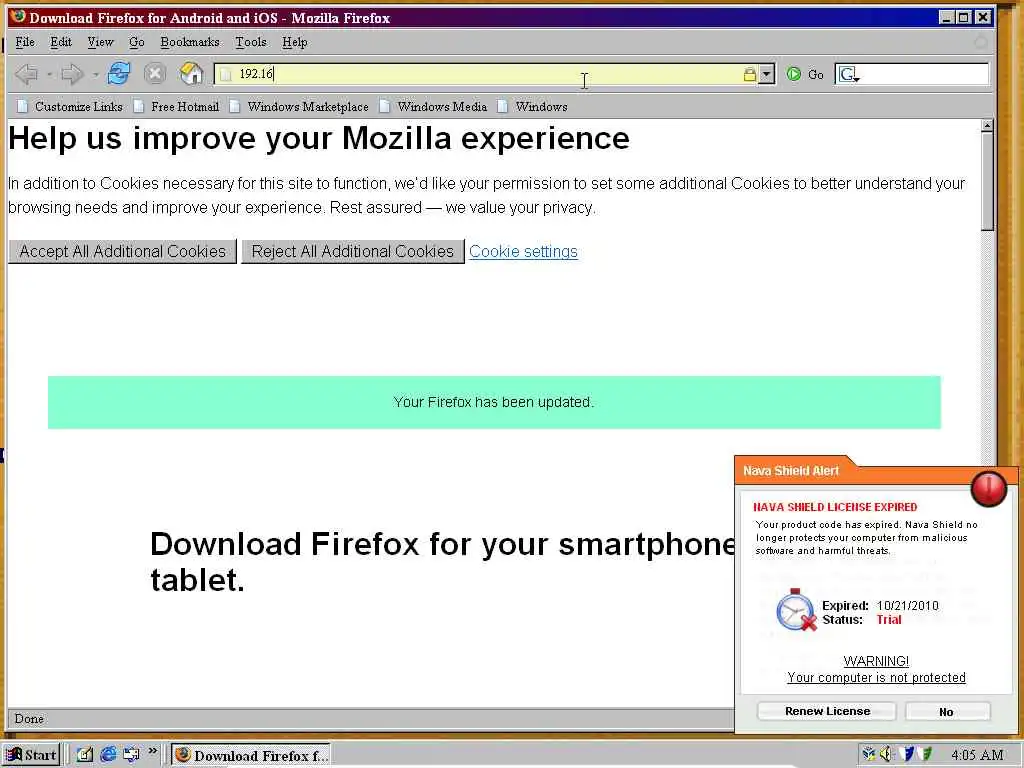The width and height of the screenshot is (1024, 768).
Task: Accept All Additional Cookies
Action: [x=122, y=251]
